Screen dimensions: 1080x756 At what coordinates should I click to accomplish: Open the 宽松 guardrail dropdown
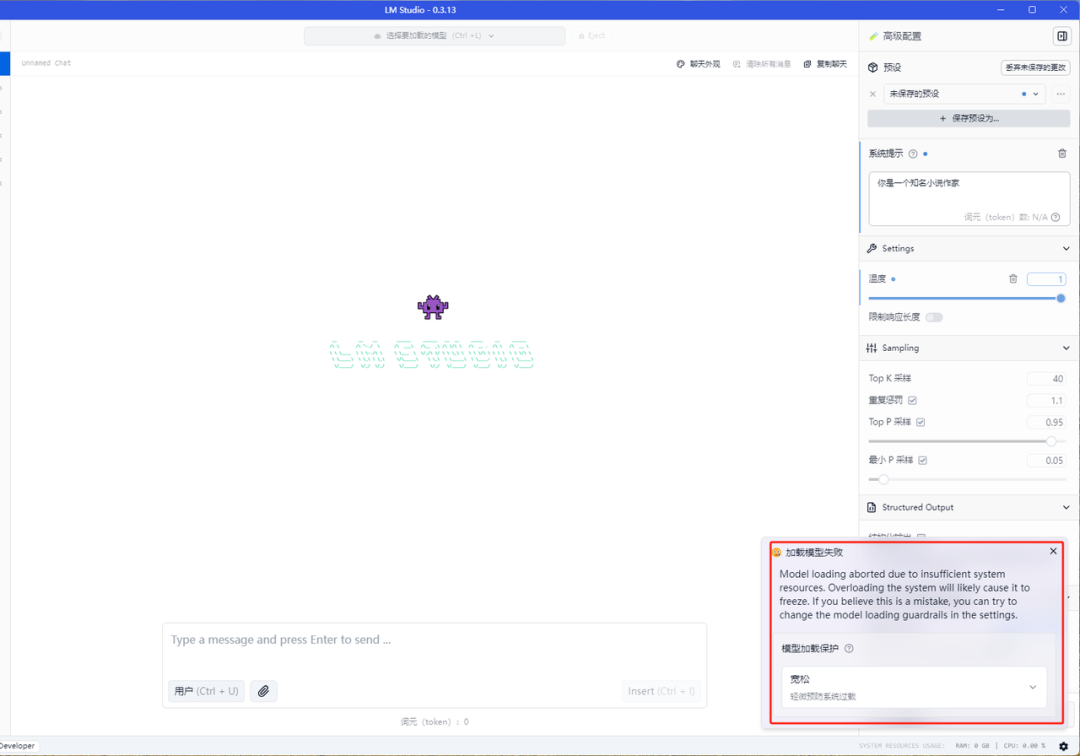pos(914,686)
